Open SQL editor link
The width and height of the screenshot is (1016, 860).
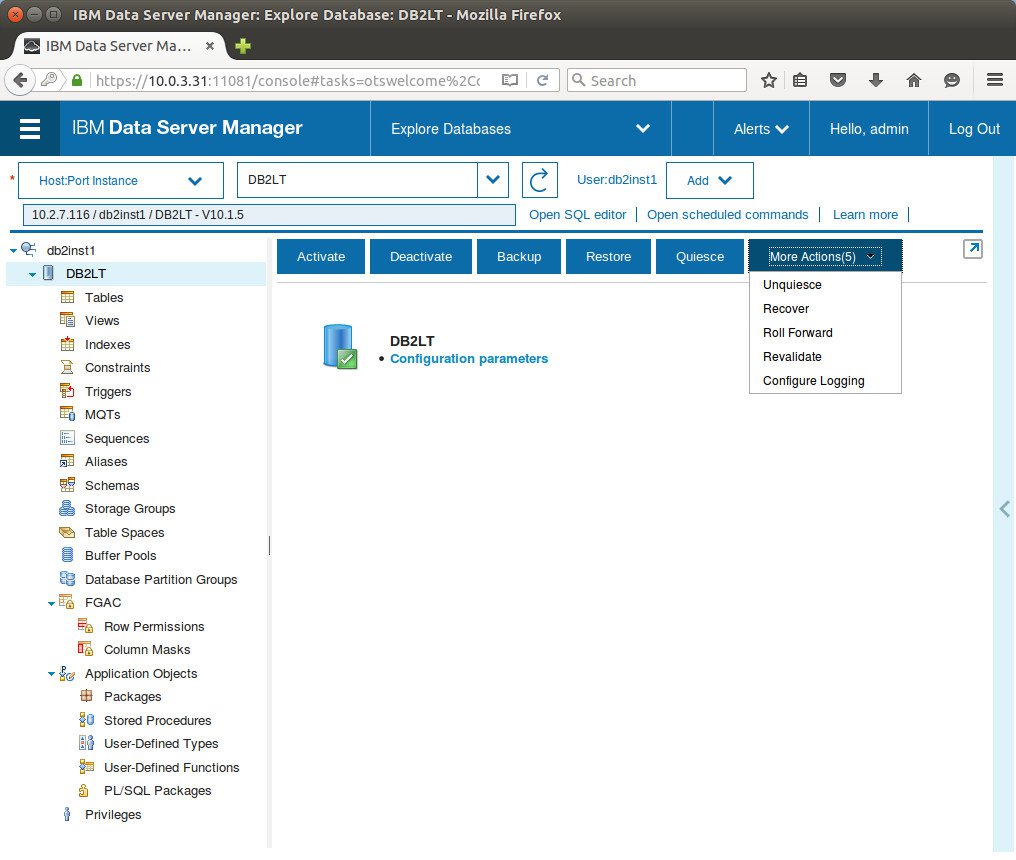pos(577,215)
